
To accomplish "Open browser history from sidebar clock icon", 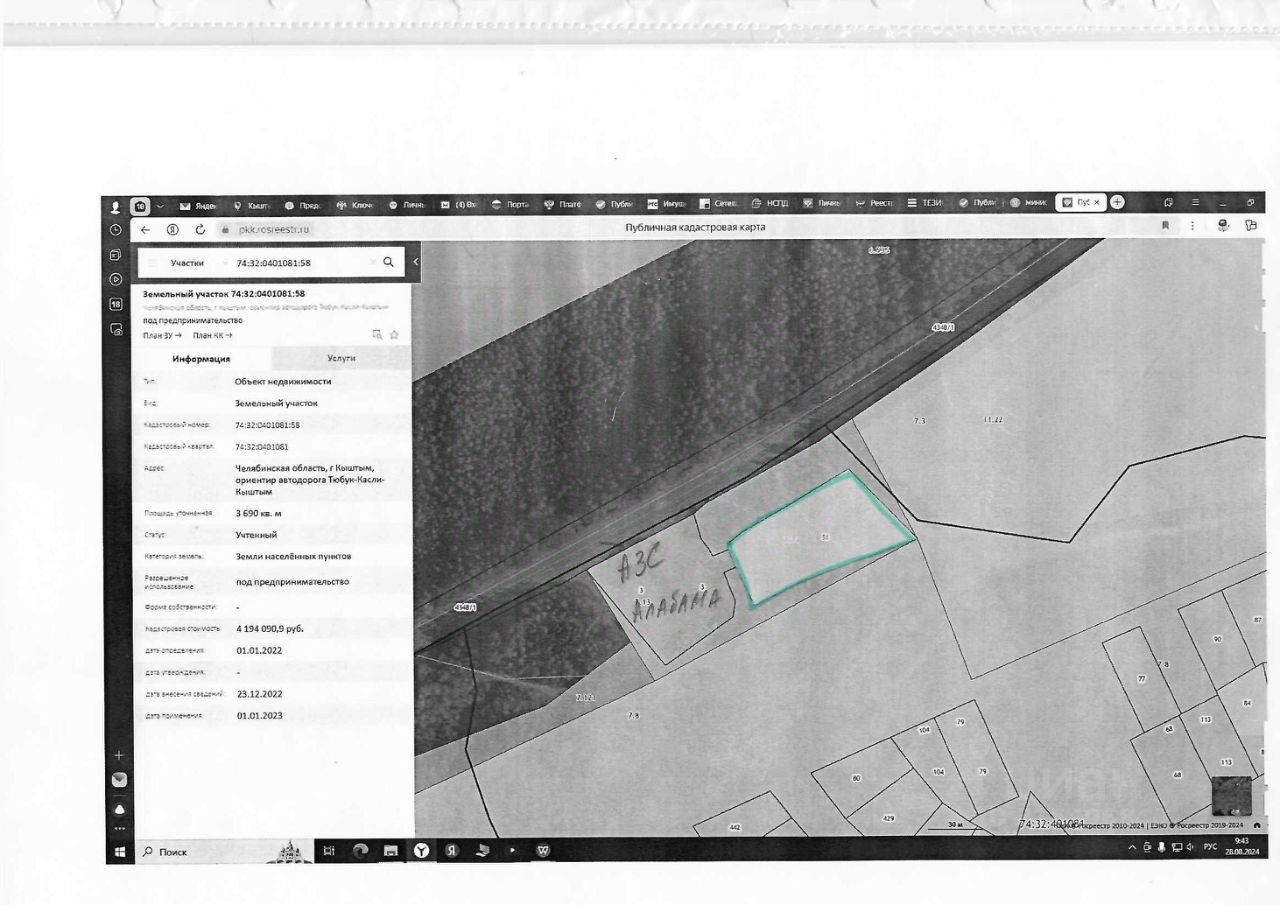I will [116, 229].
